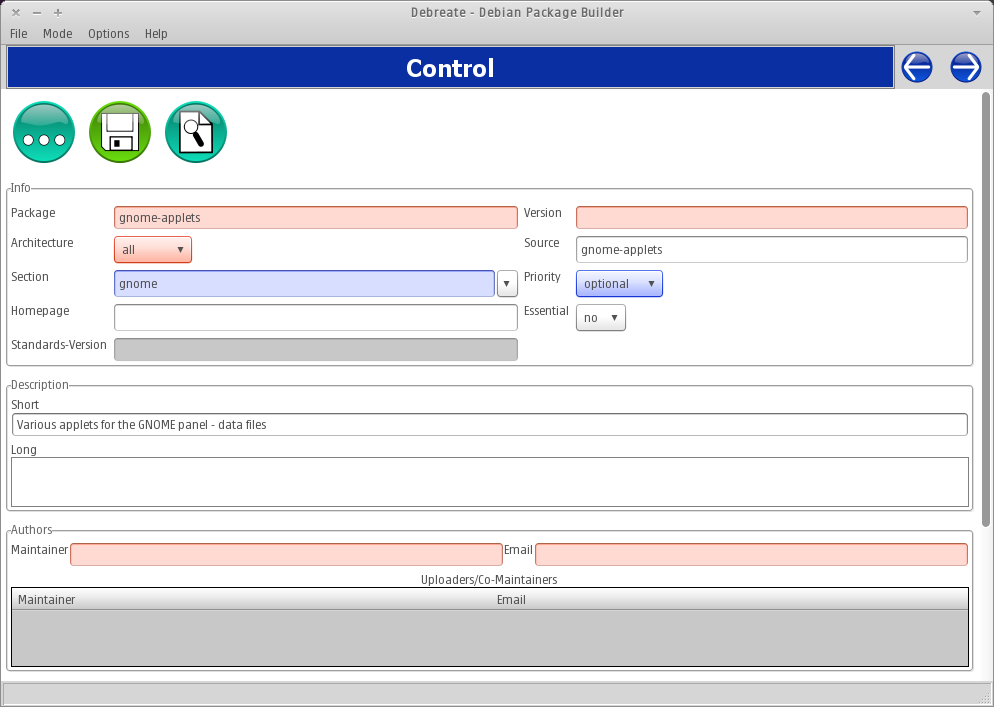Click the empty Homepage input field
Viewport: 994px width, 707px height.
click(x=316, y=318)
